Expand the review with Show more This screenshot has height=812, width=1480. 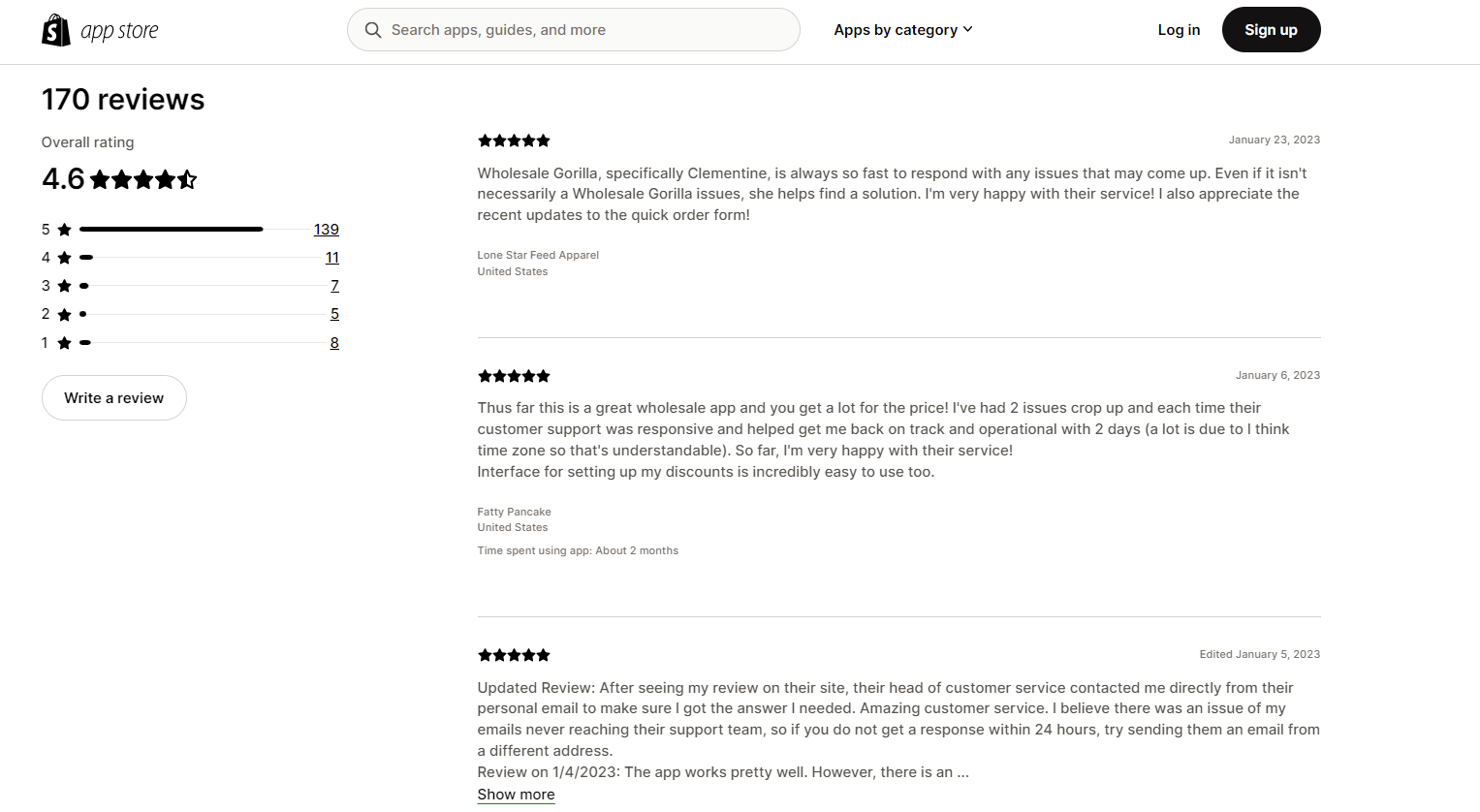pyautogui.click(x=516, y=795)
